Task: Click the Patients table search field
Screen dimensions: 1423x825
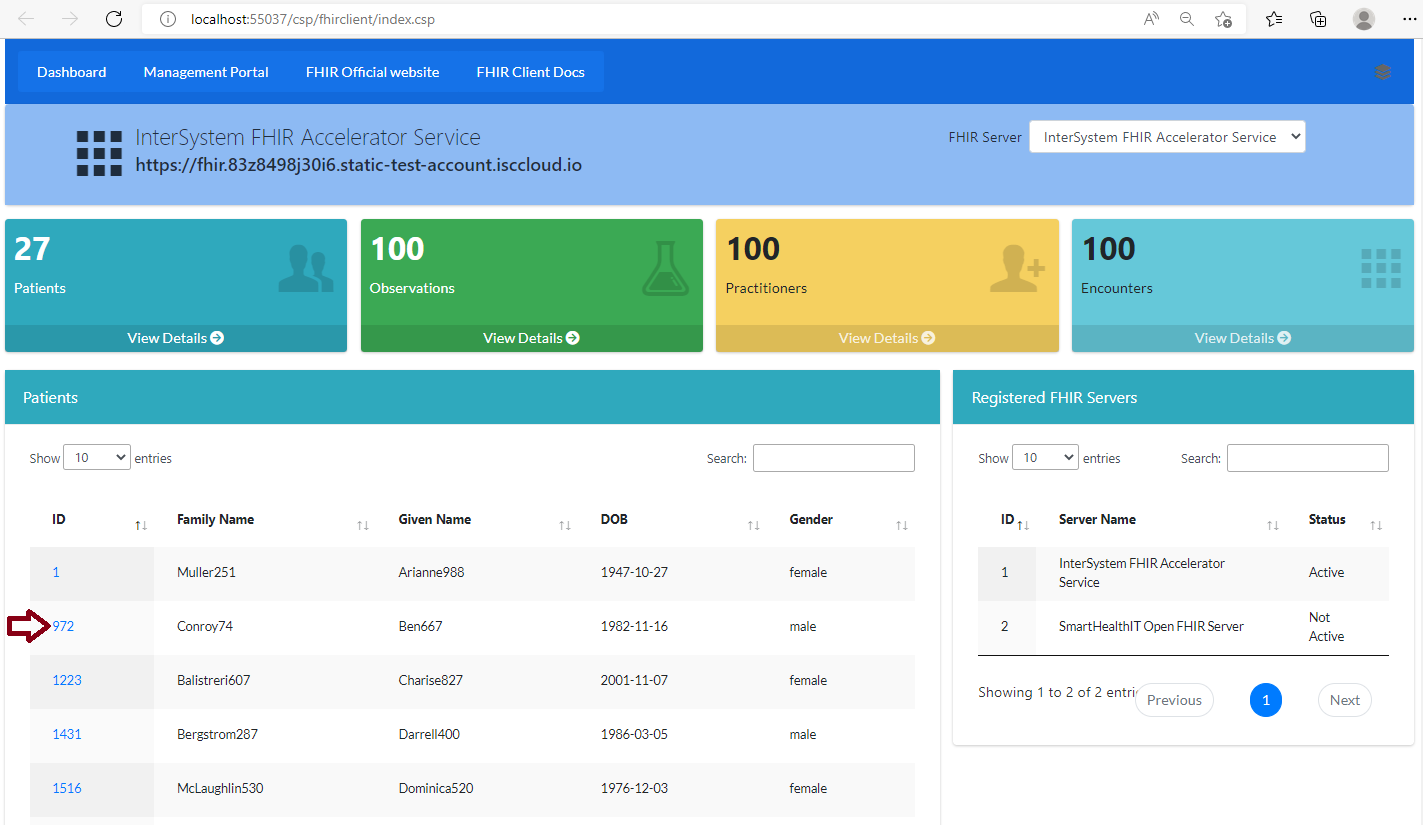Action: tap(834, 458)
